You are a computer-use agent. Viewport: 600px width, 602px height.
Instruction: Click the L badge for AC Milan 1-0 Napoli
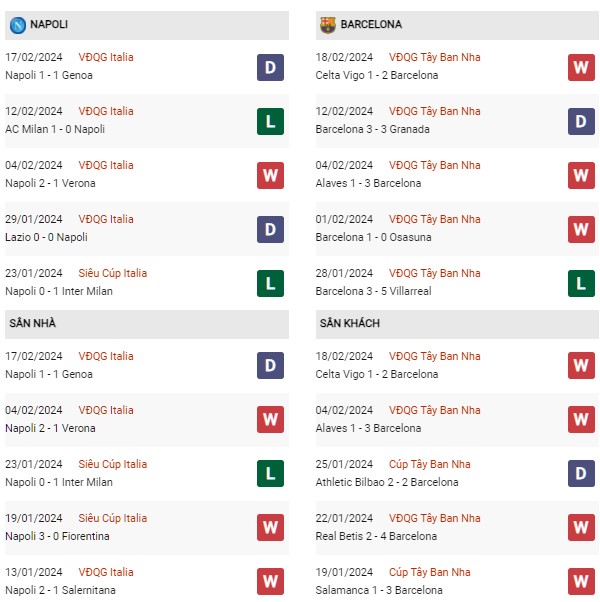pyautogui.click(x=270, y=122)
